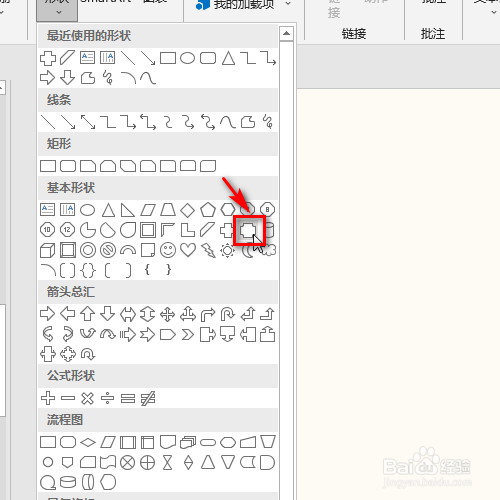The height and width of the screenshot is (500, 500).
Task: Select the Flowchart Connector circle
Action: click(48, 462)
